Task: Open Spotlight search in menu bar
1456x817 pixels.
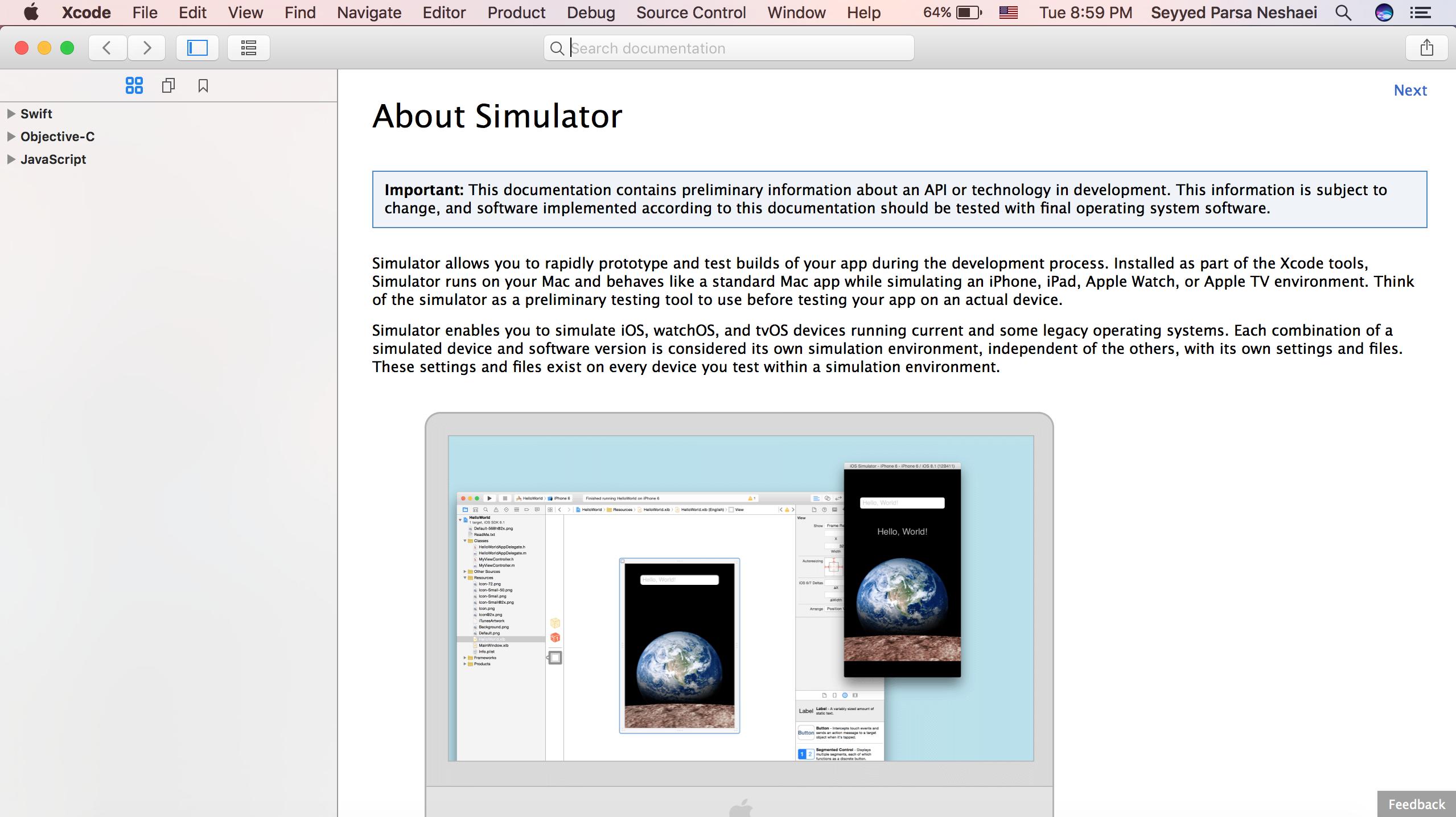Action: coord(1343,13)
